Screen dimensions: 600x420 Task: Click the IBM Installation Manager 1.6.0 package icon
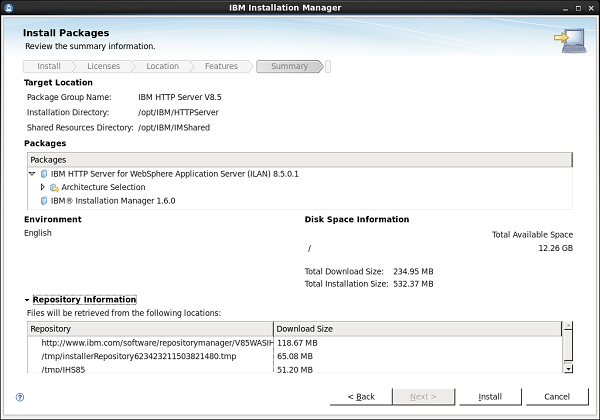pos(44,201)
